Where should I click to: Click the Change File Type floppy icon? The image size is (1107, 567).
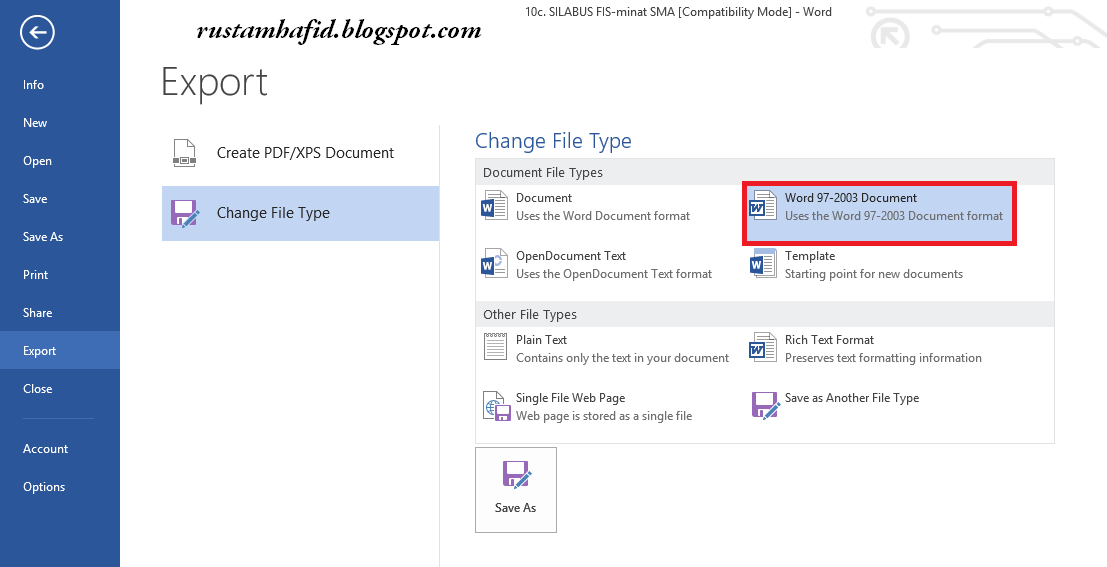pyautogui.click(x=185, y=213)
